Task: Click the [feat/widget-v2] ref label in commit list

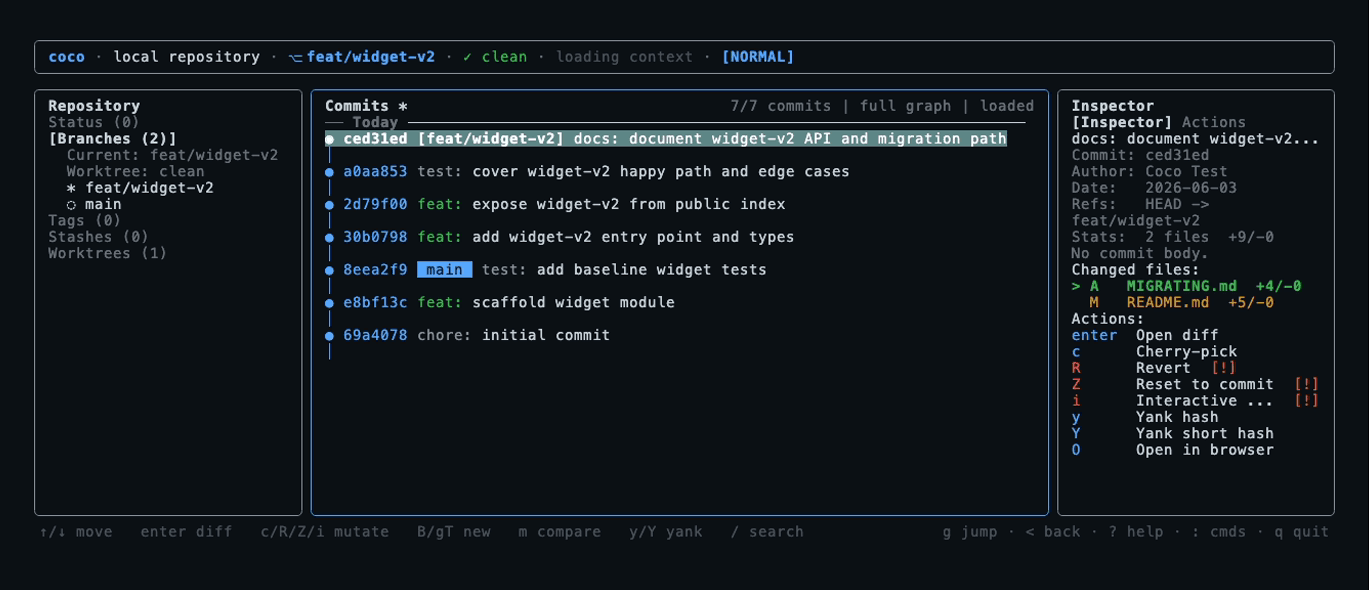Action: tap(491, 139)
